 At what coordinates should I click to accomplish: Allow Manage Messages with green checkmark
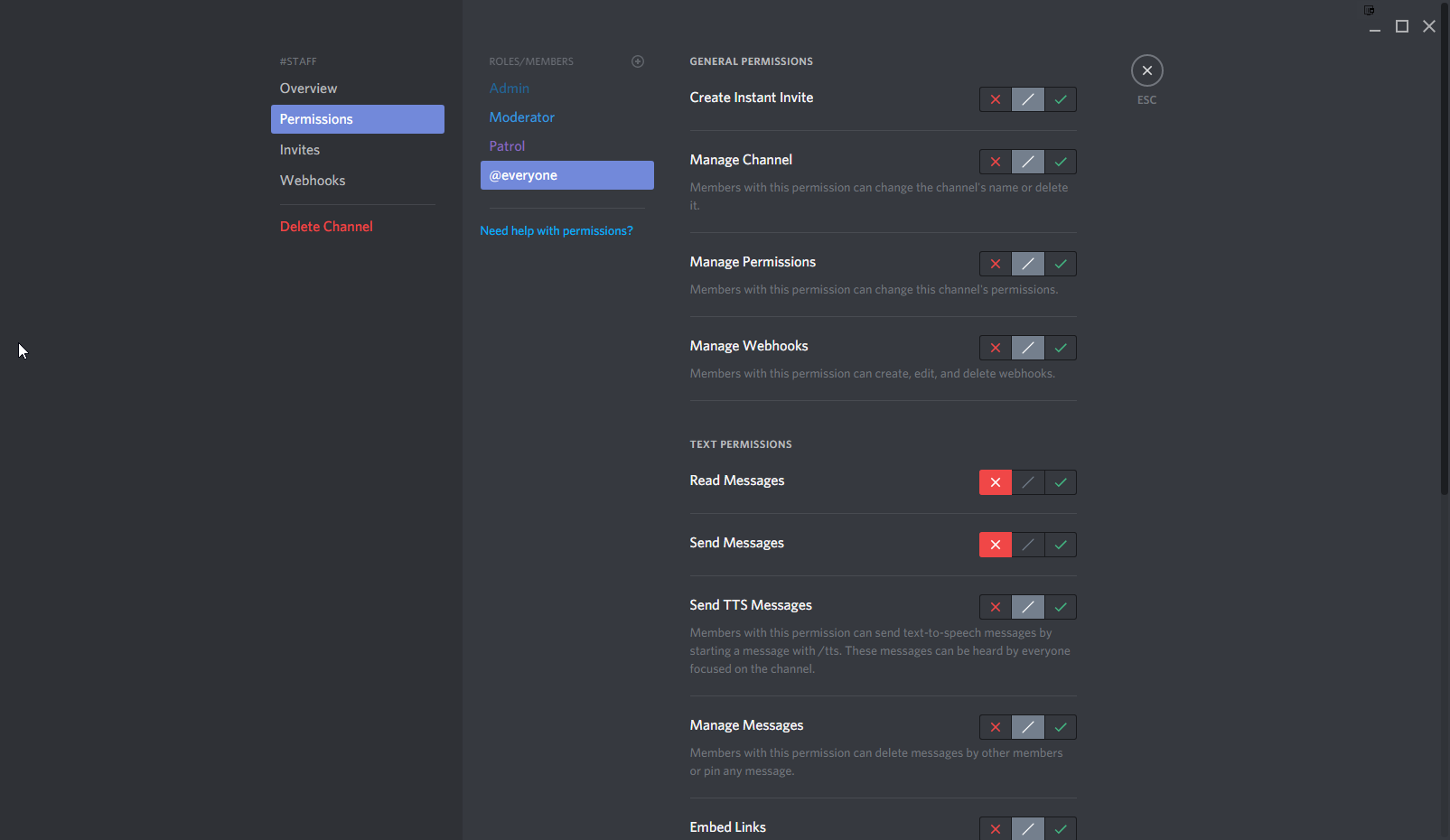click(1061, 727)
